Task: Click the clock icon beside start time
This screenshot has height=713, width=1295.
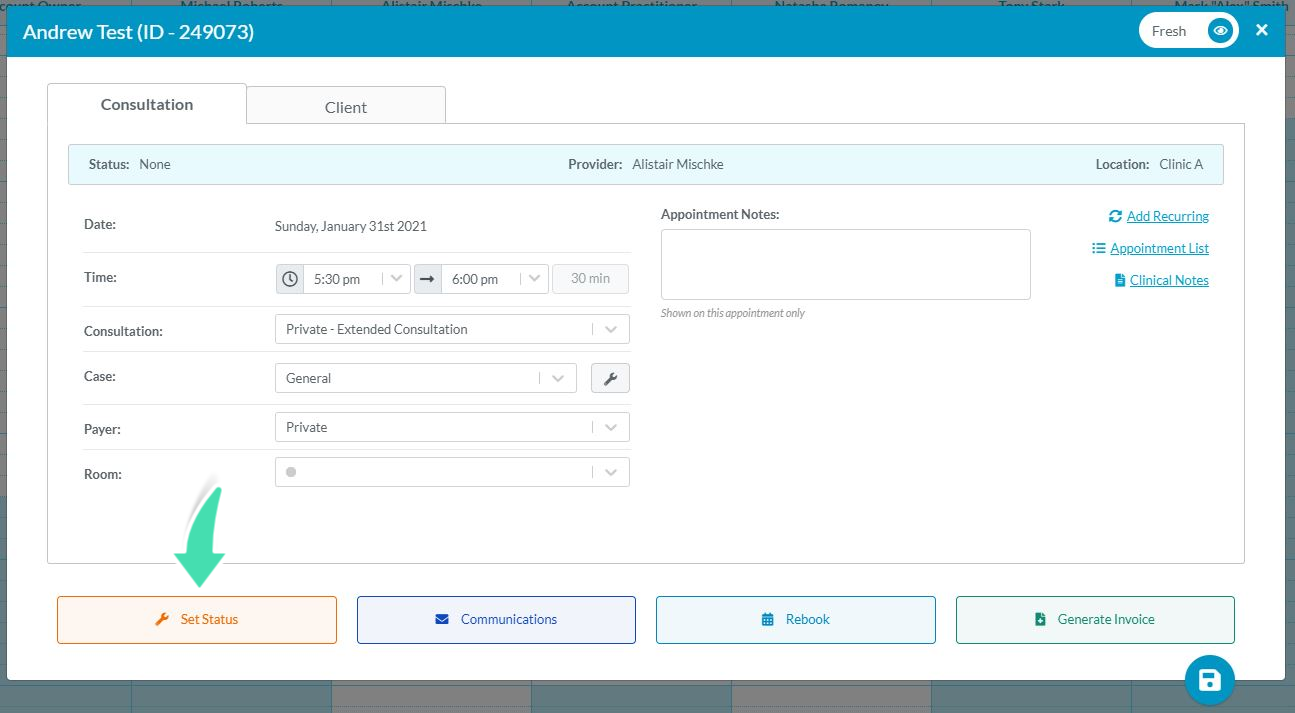Action: tap(290, 279)
